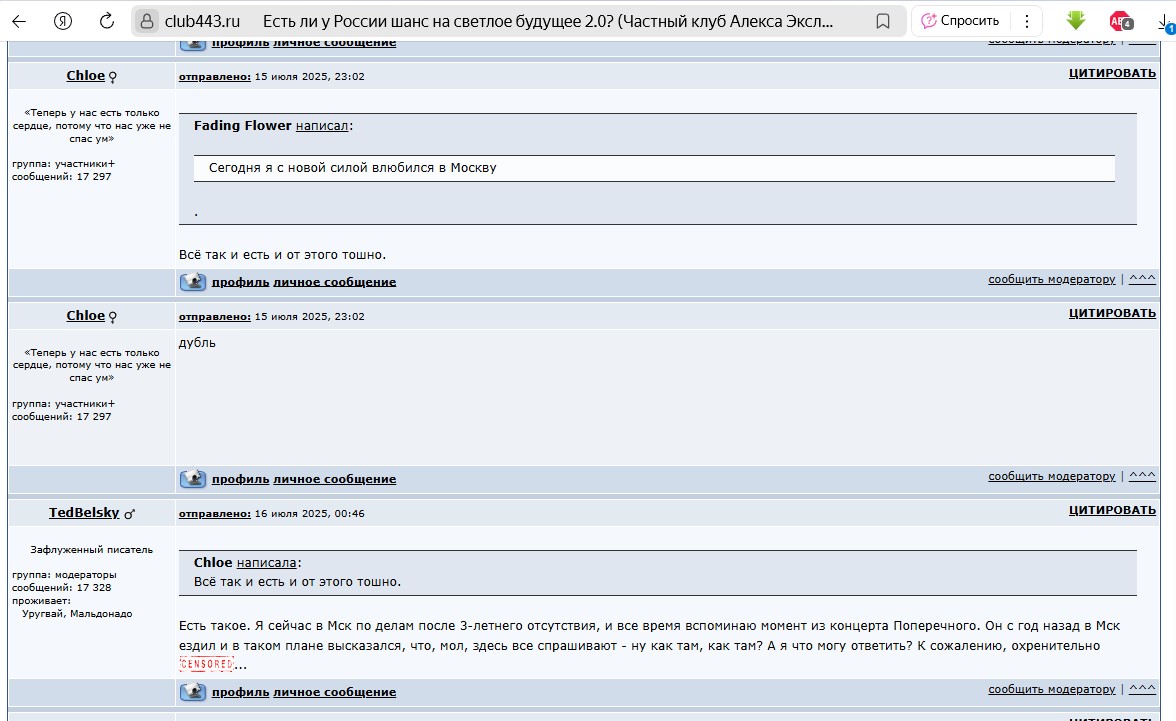
Task: Report the "дубль" post via "сообщить модератору"
Action: pyautogui.click(x=1051, y=477)
